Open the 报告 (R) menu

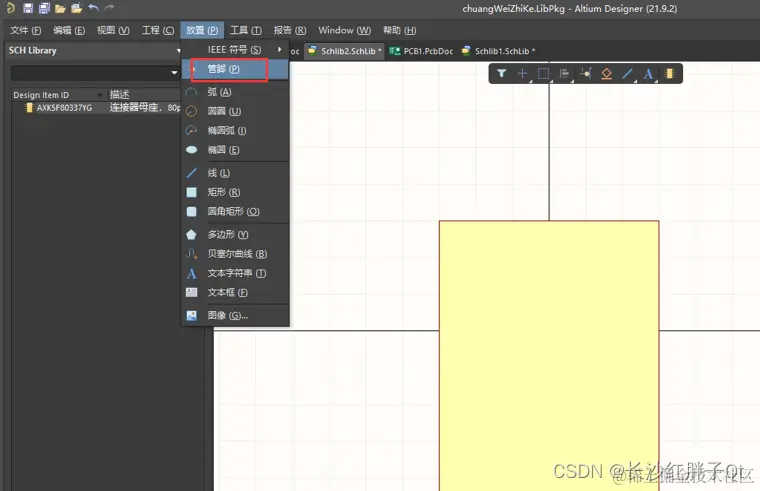[x=290, y=30]
